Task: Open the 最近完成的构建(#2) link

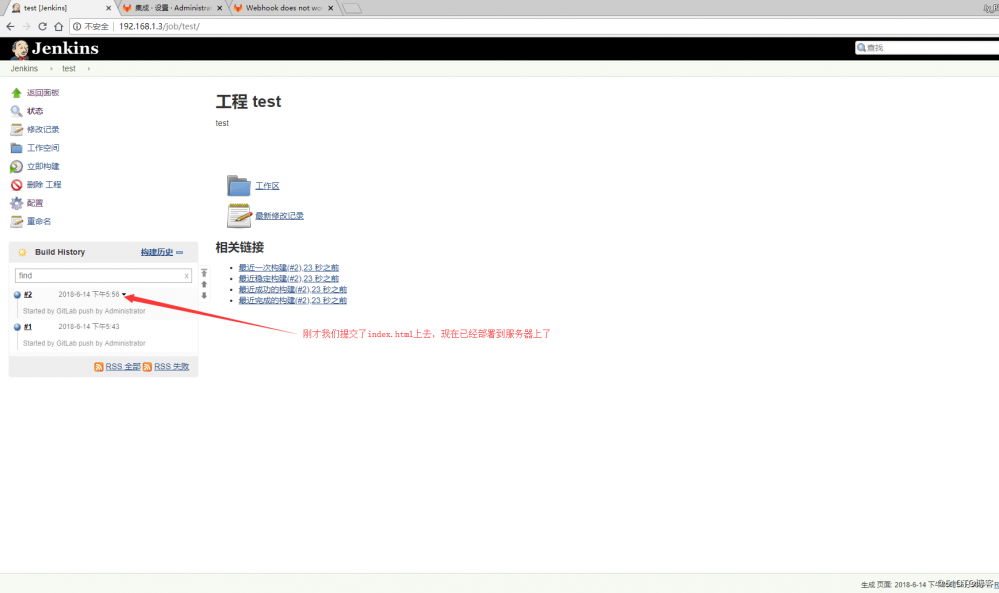Action: [292, 301]
